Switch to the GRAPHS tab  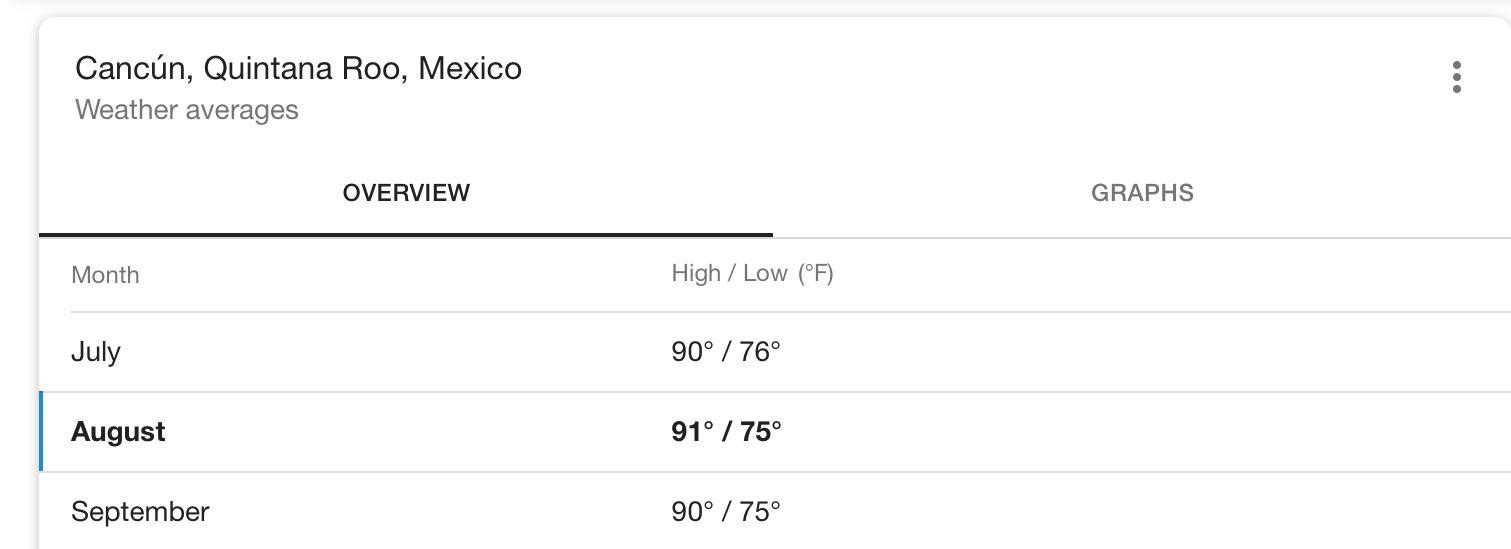click(x=1142, y=193)
